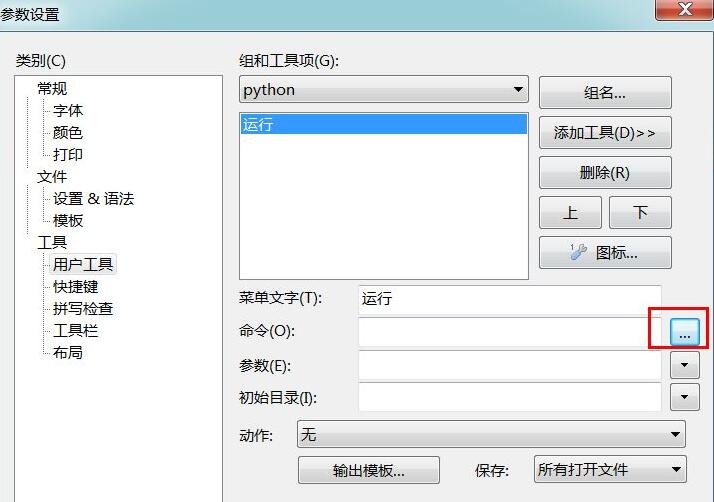The width and height of the screenshot is (714, 502).
Task: Click the 删除(R) button
Action: click(605, 173)
